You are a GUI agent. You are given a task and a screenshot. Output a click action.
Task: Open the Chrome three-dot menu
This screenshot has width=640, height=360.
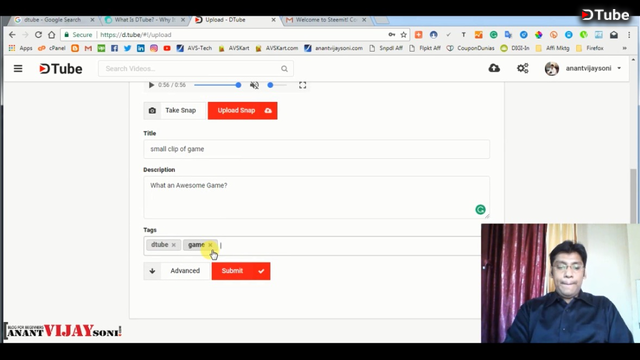coord(629,35)
